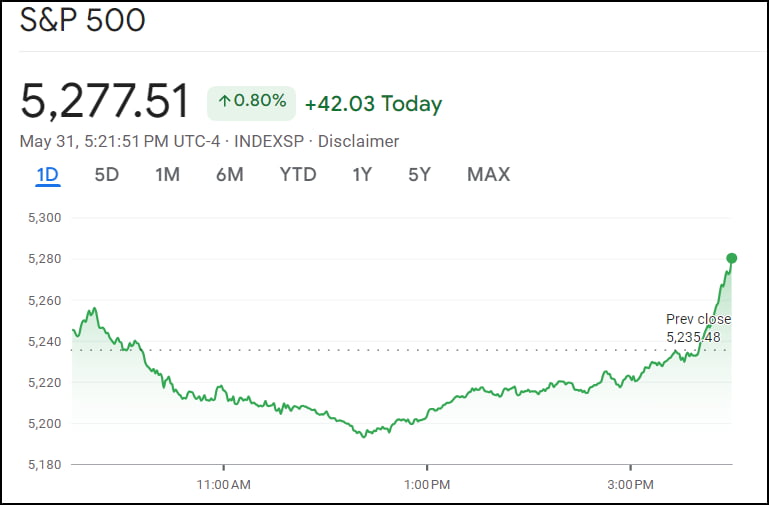Click the 0.80% gain badge
Viewport: 769px width, 505px height.
[252, 103]
